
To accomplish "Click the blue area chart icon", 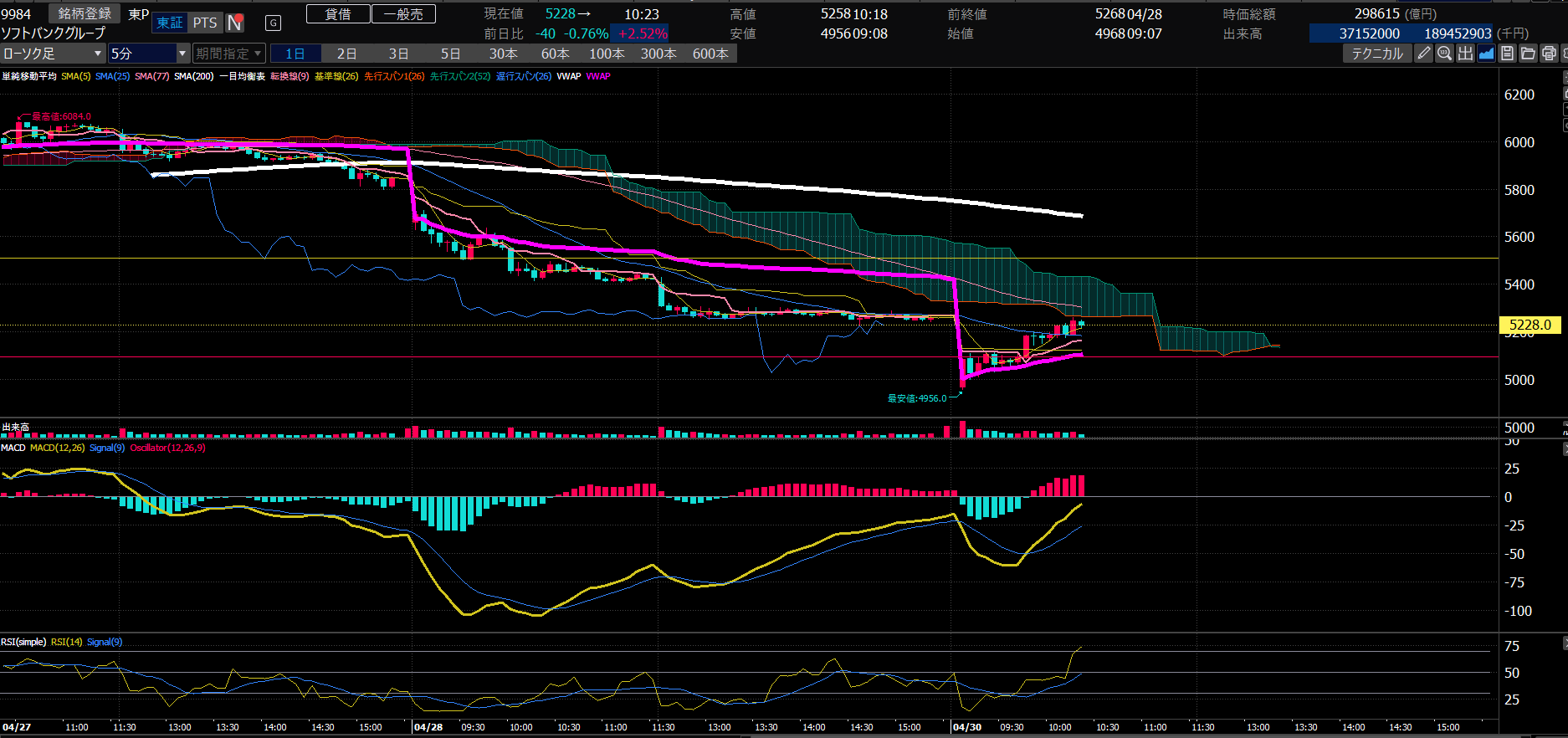I will pyautogui.click(x=1486, y=54).
